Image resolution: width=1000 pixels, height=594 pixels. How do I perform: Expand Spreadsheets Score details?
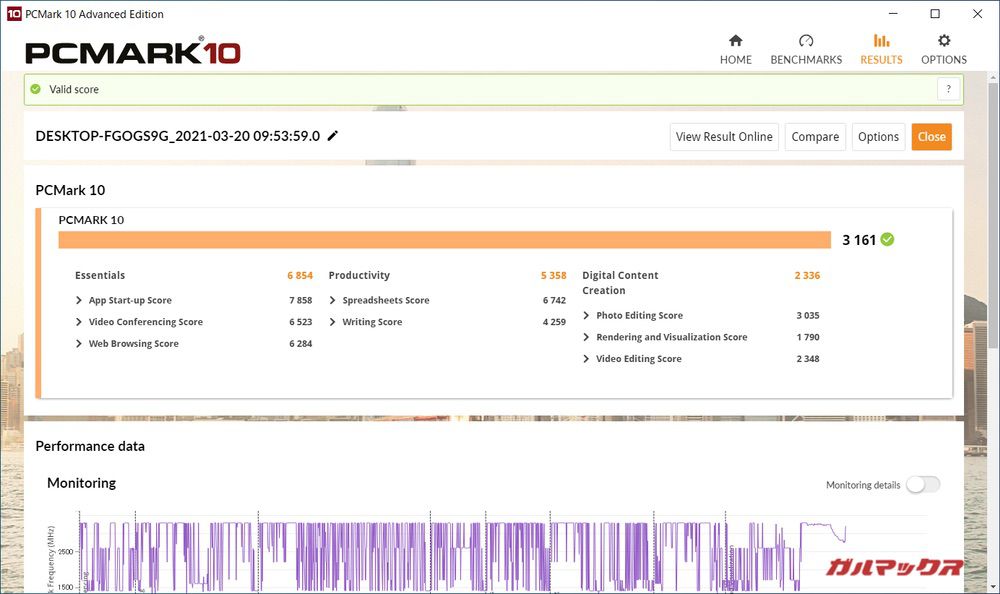tap(333, 300)
